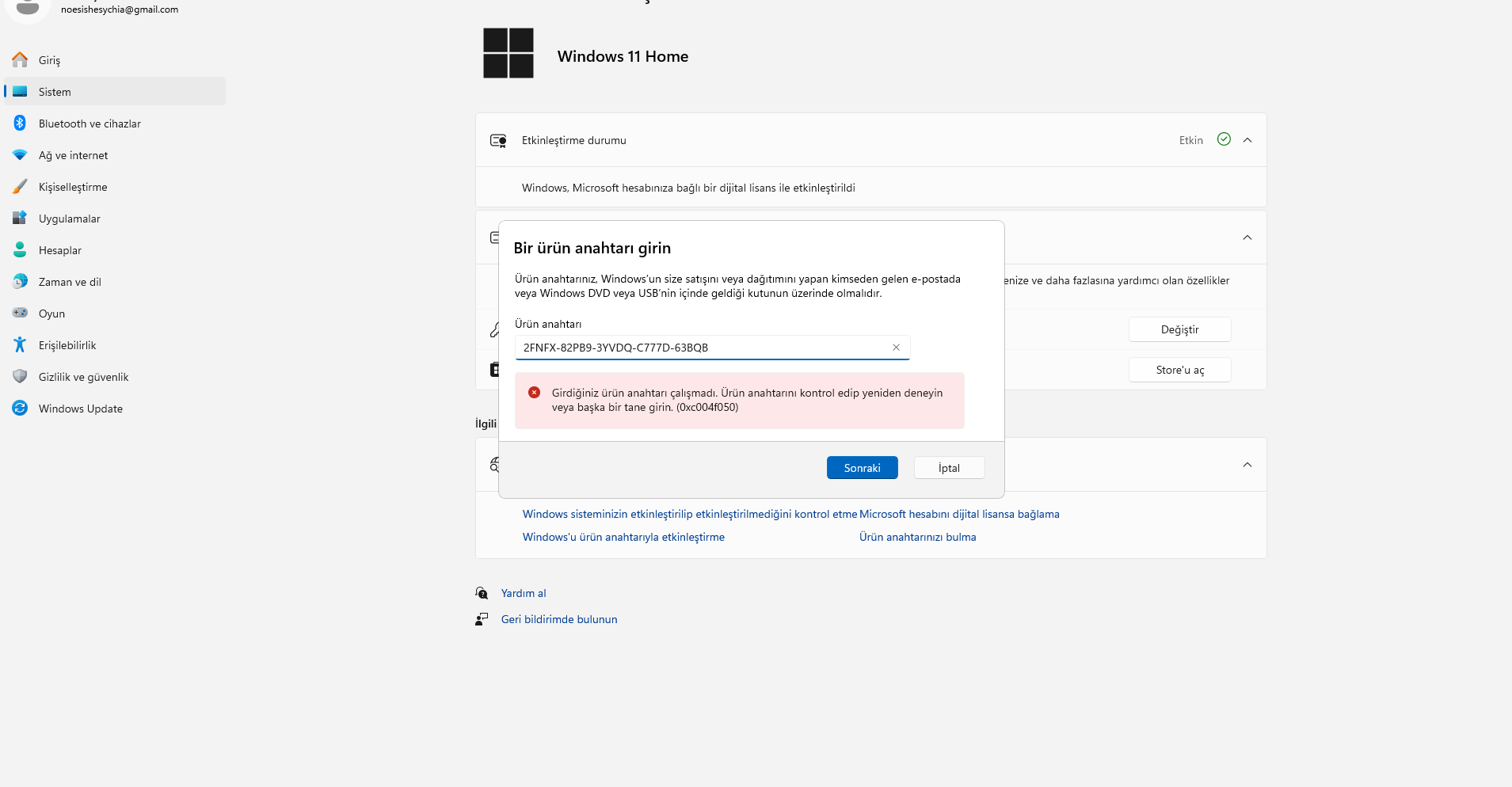Click the Geri bildirimde bulunun feedback icon
The image size is (1512, 787).
(482, 619)
